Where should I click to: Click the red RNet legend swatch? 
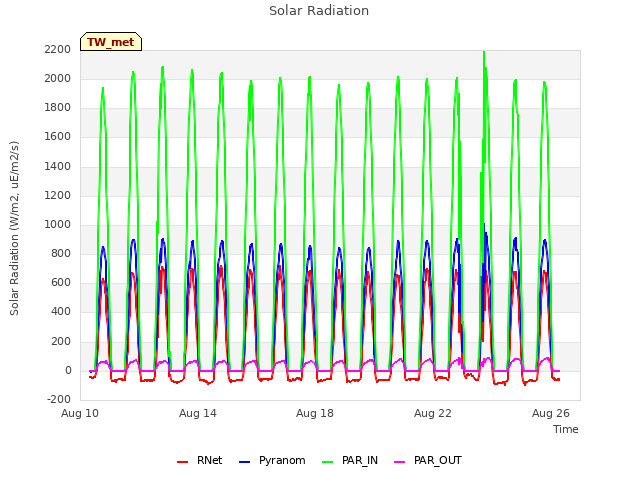[182, 462]
